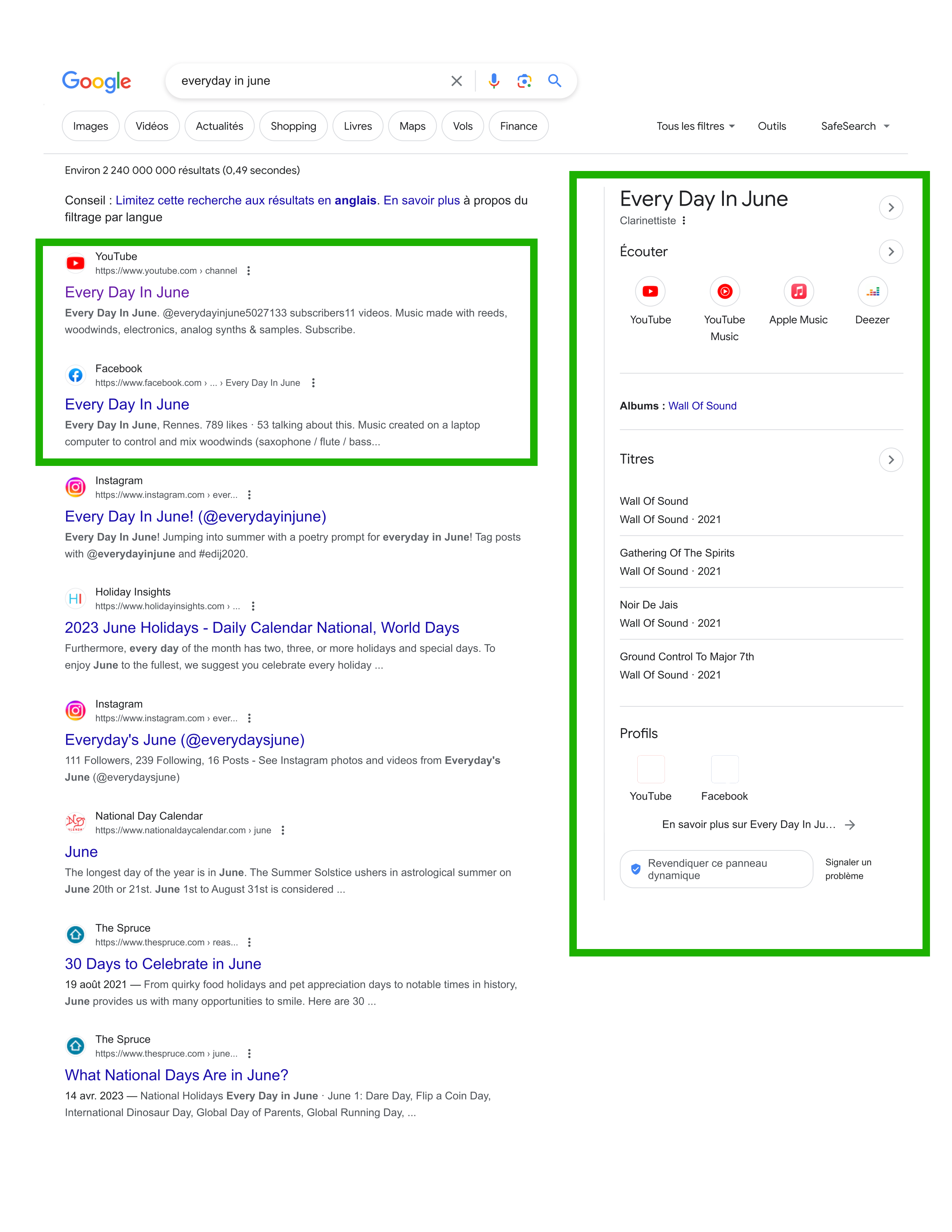
Task: Click Signaler un problème link
Action: click(x=848, y=869)
